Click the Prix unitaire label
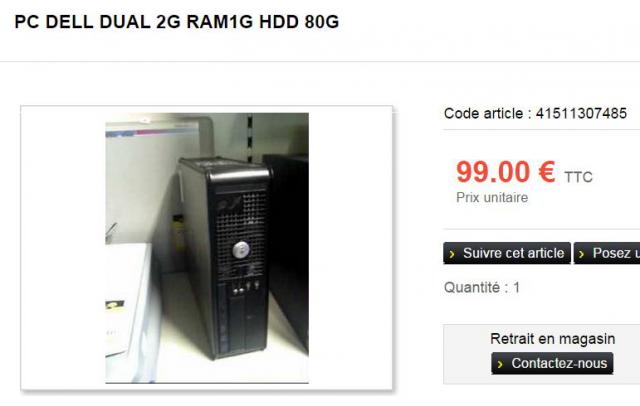This screenshot has height=406, width=640. tap(492, 198)
